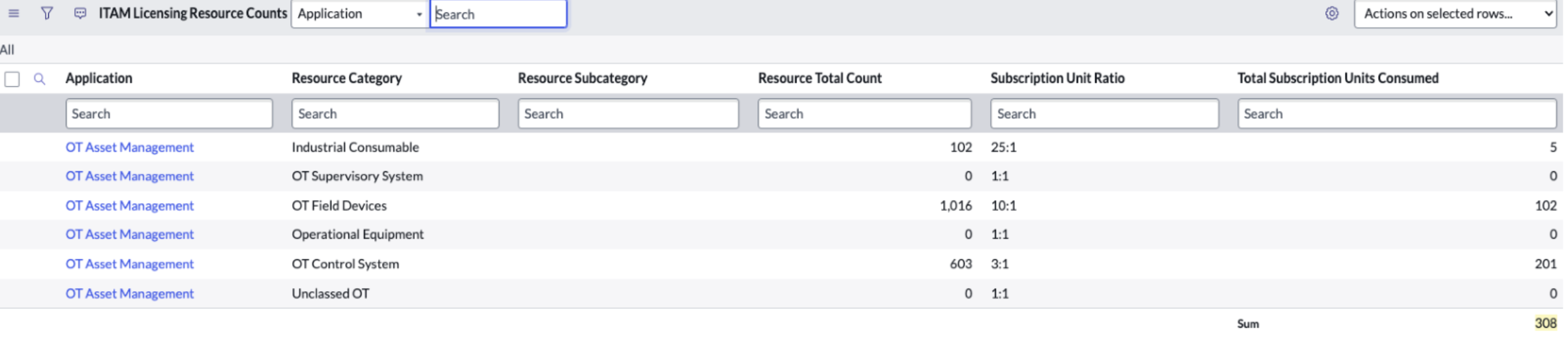This screenshot has height=348, width=1568.
Task: Select the OT Supervisory System category cell
Action: coord(357,176)
